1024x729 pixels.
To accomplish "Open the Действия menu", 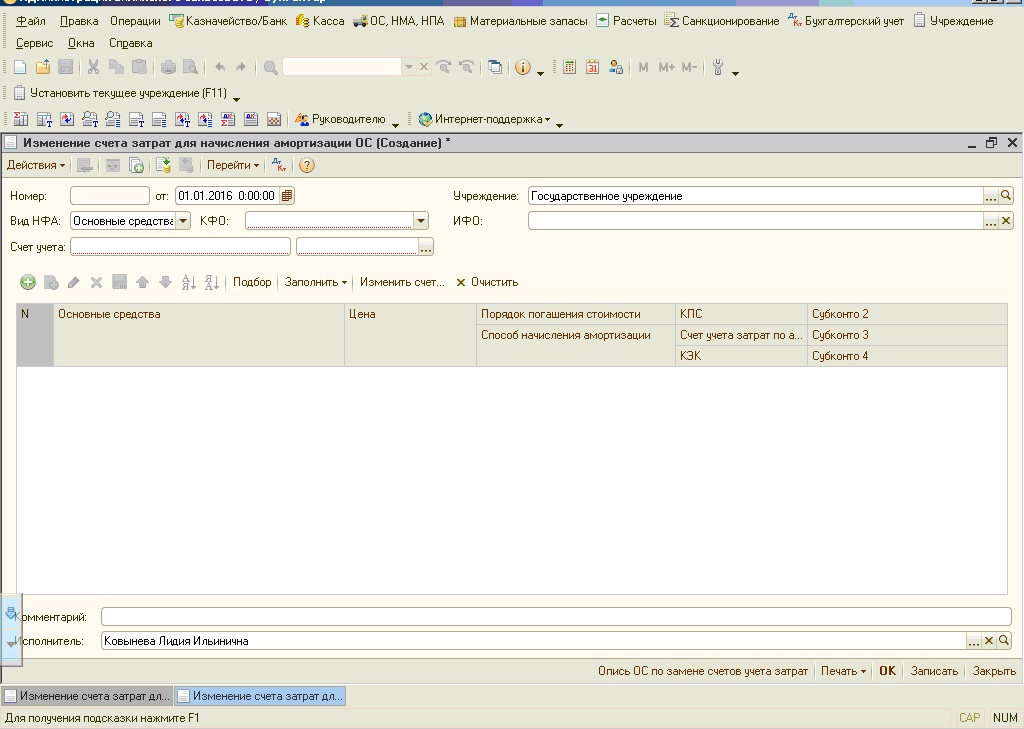I will coord(36,165).
